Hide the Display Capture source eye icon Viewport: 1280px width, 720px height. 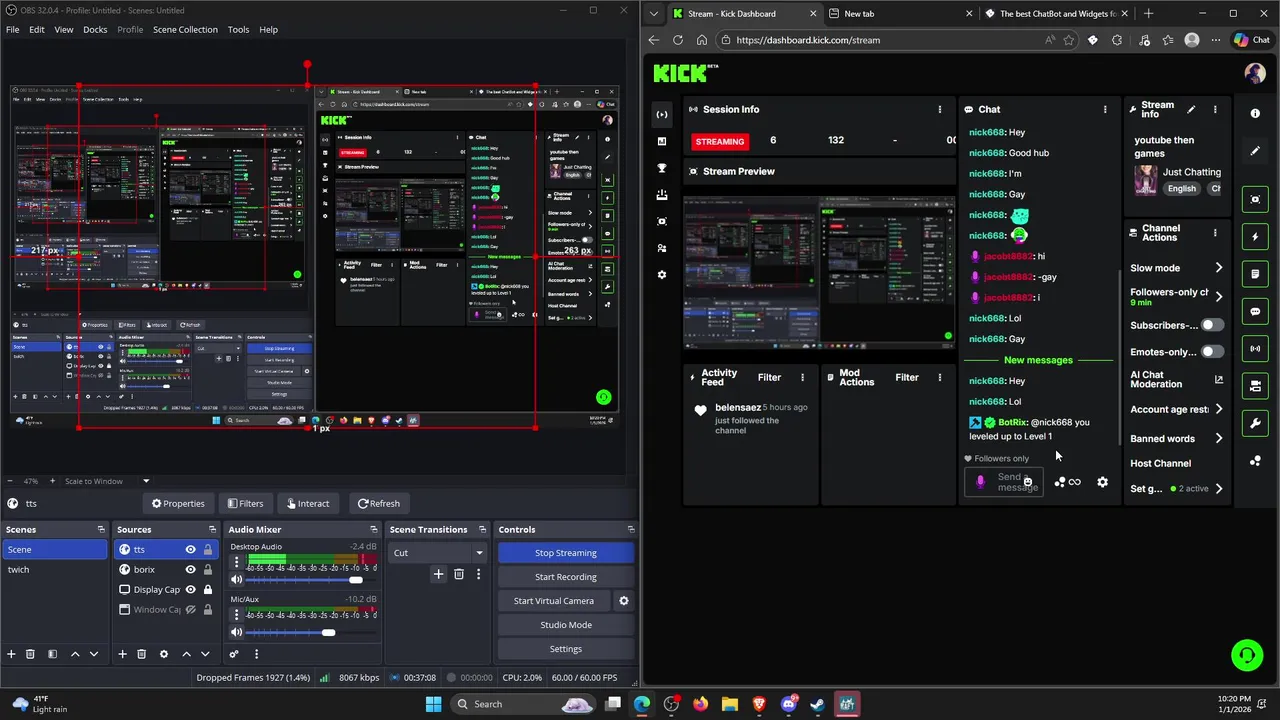(190, 589)
